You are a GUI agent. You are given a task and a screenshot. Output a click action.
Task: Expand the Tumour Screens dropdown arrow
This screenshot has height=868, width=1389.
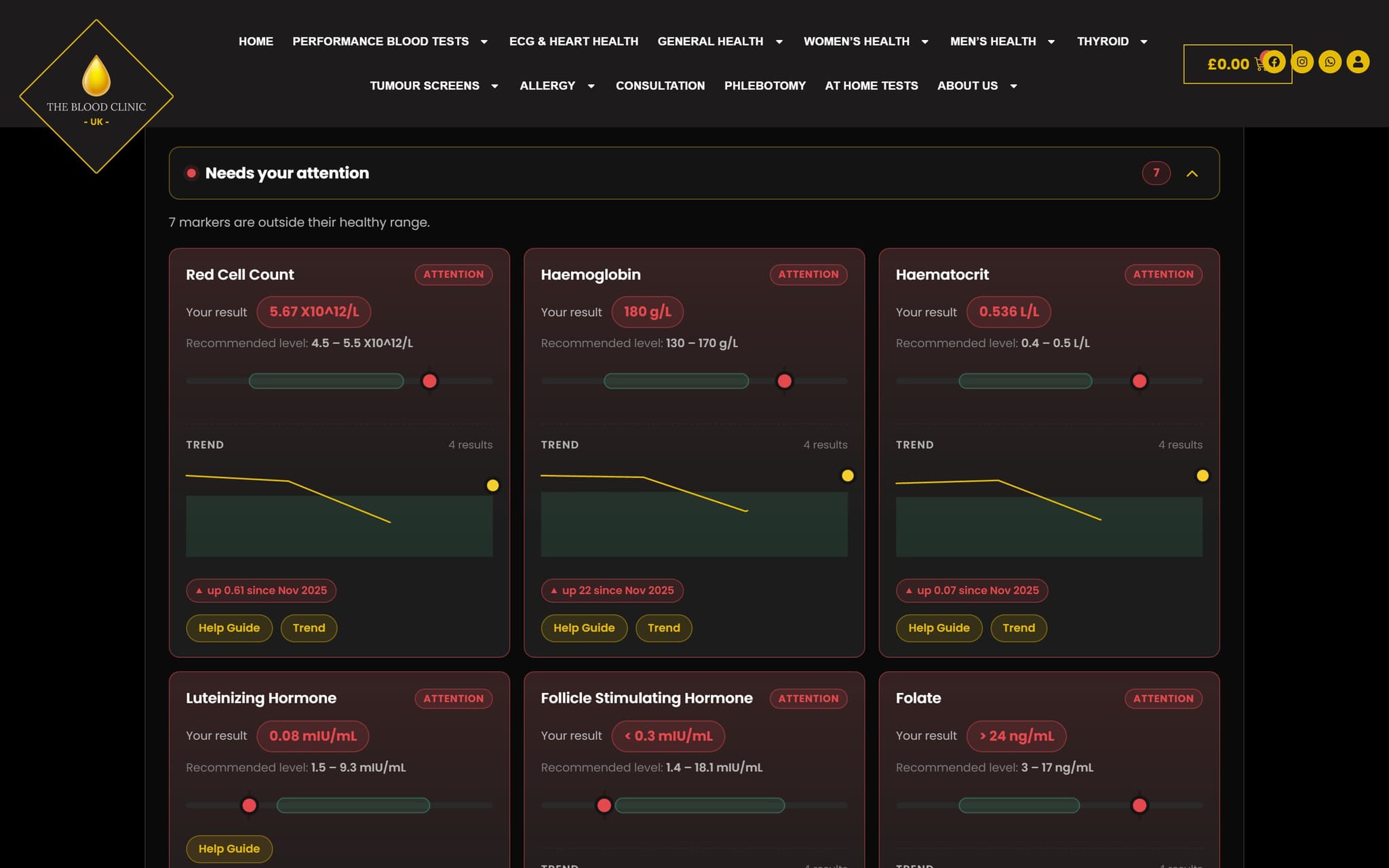click(494, 85)
